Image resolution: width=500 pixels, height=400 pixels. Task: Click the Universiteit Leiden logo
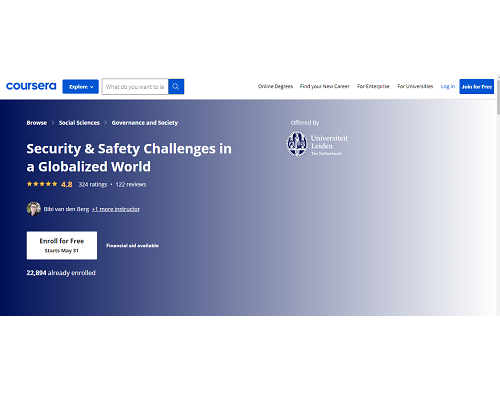click(x=317, y=144)
